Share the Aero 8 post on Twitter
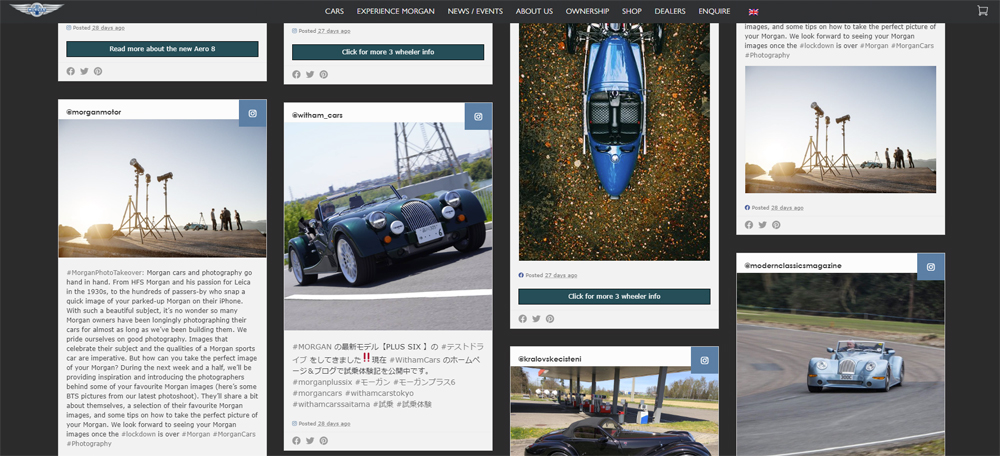The width and height of the screenshot is (1000, 456). click(x=84, y=71)
